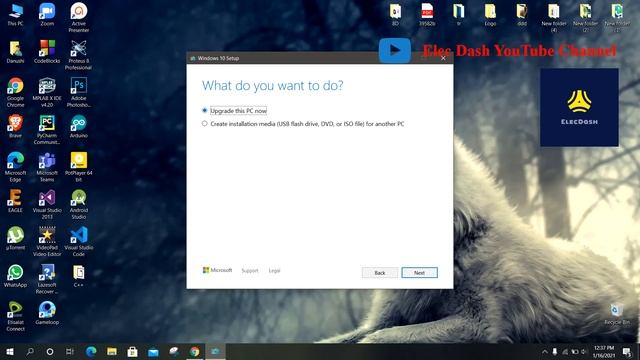Select the Gameloop desktop shortcut
This screenshot has height=360, width=640.
[47, 313]
